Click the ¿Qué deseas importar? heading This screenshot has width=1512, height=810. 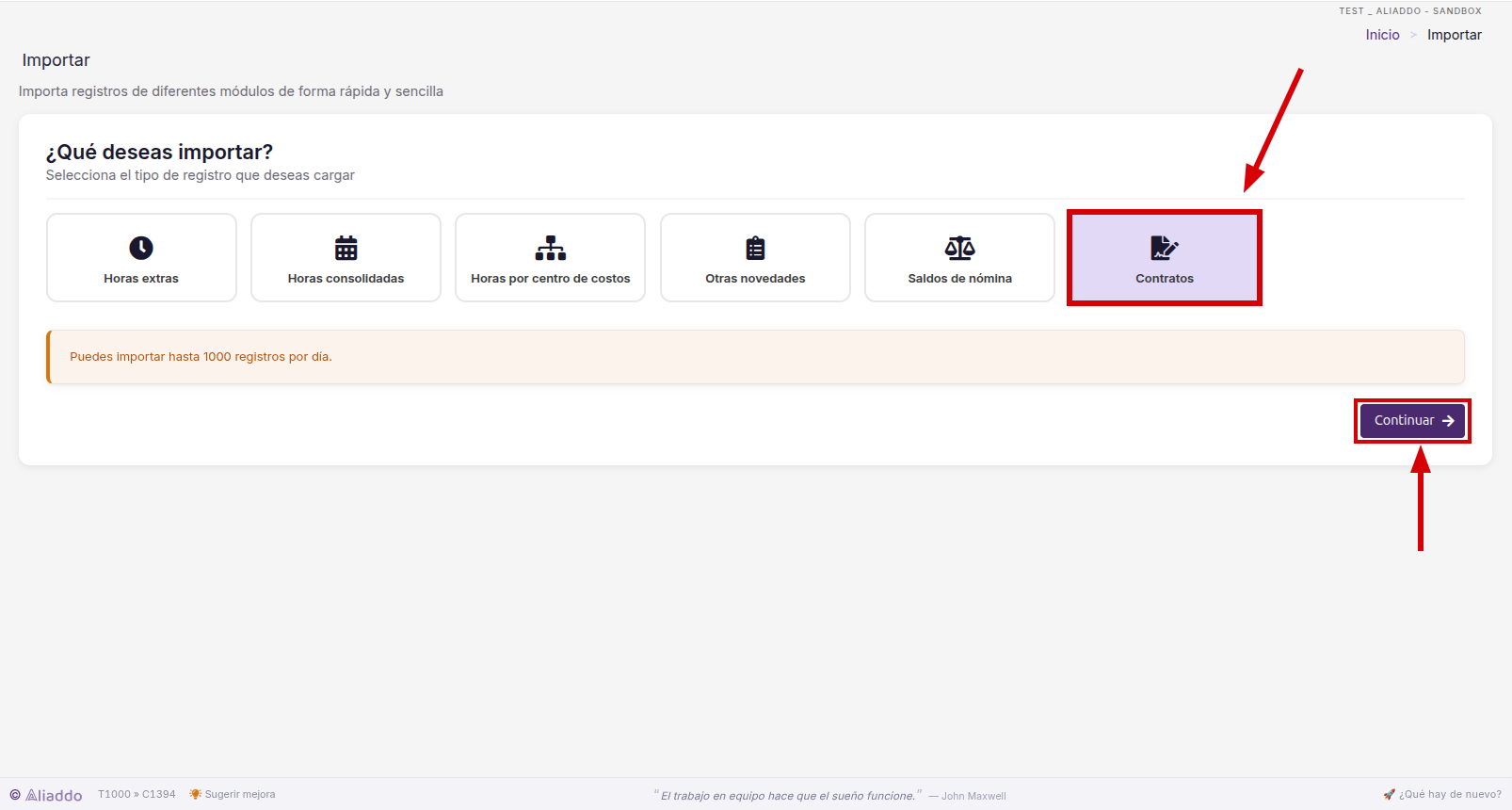159,152
